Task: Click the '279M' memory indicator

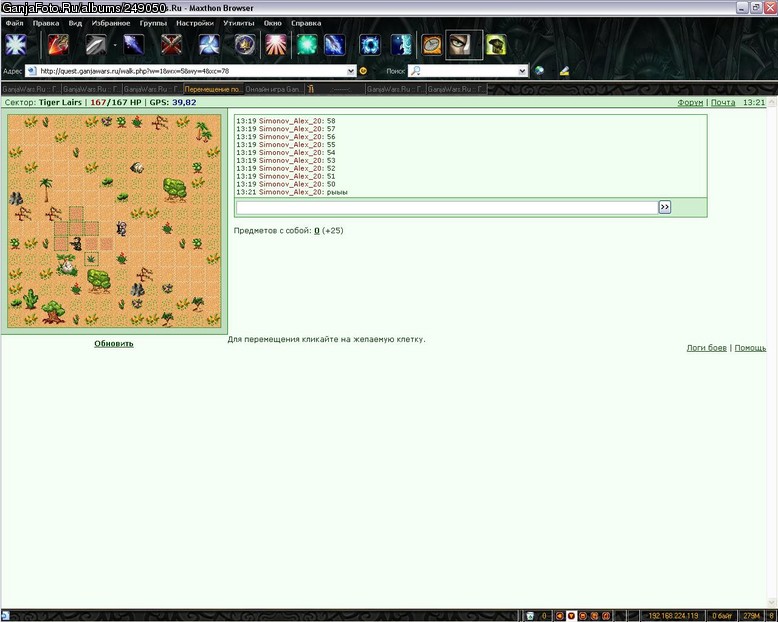Action: point(751,616)
